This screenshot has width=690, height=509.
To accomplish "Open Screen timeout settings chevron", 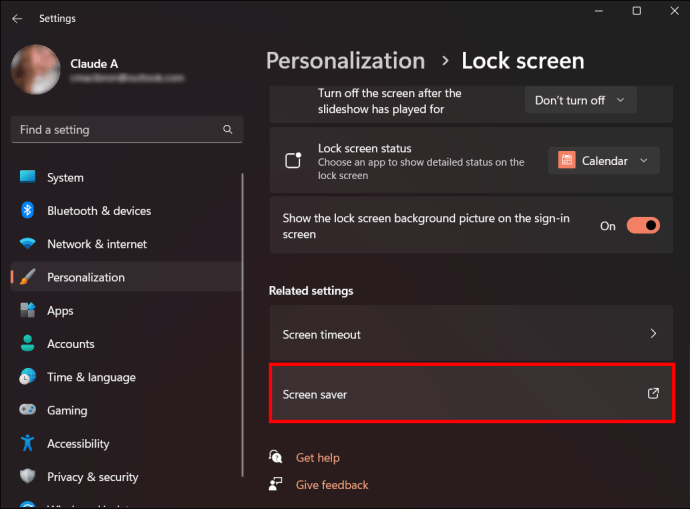I will (653, 334).
